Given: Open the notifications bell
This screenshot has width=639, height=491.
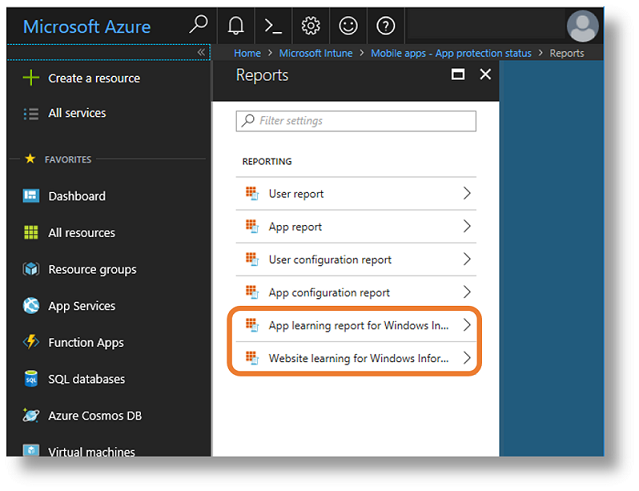Looking at the screenshot, I should pos(236,26).
